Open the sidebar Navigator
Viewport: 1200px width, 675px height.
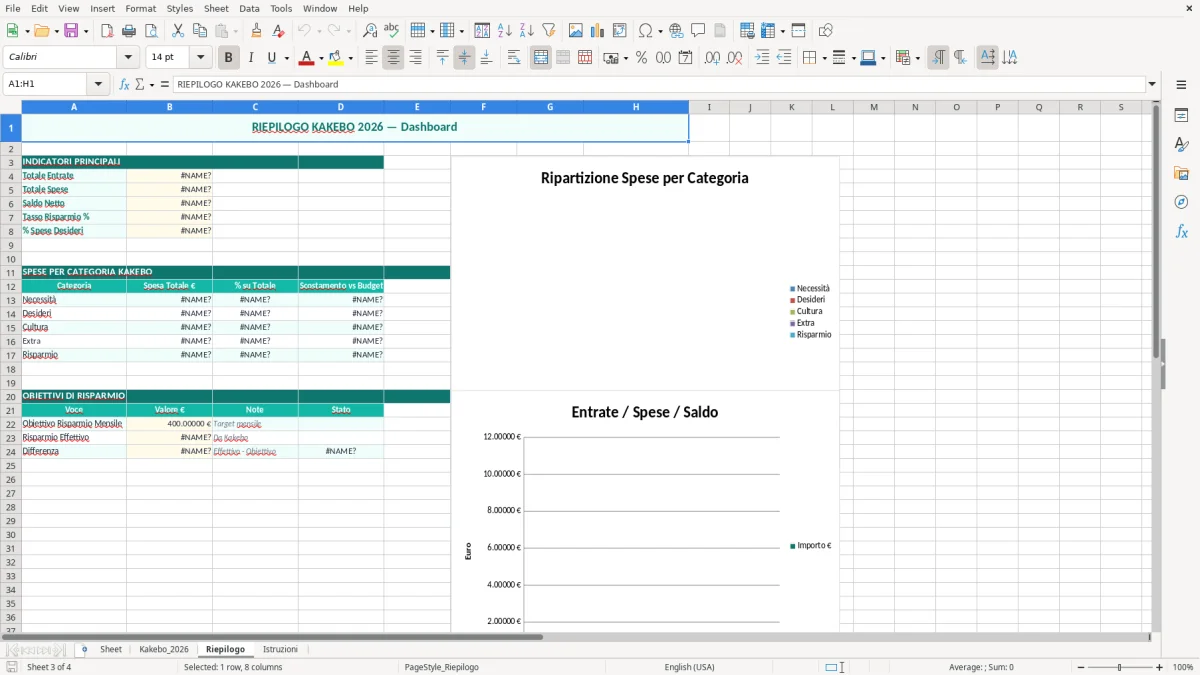[1181, 202]
